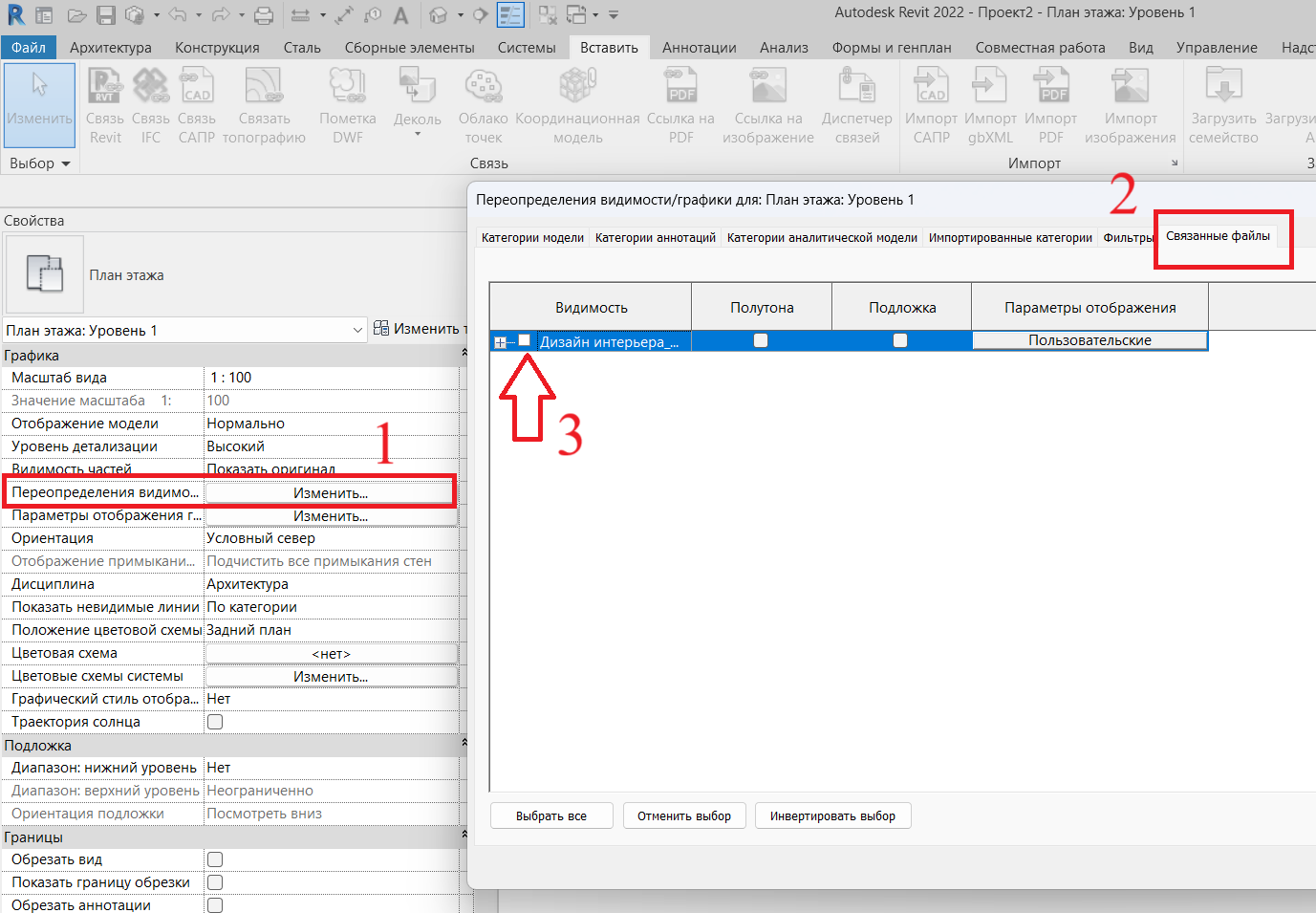Click the Импорт САПР icon
This screenshot has width=1316, height=913.
click(931, 86)
